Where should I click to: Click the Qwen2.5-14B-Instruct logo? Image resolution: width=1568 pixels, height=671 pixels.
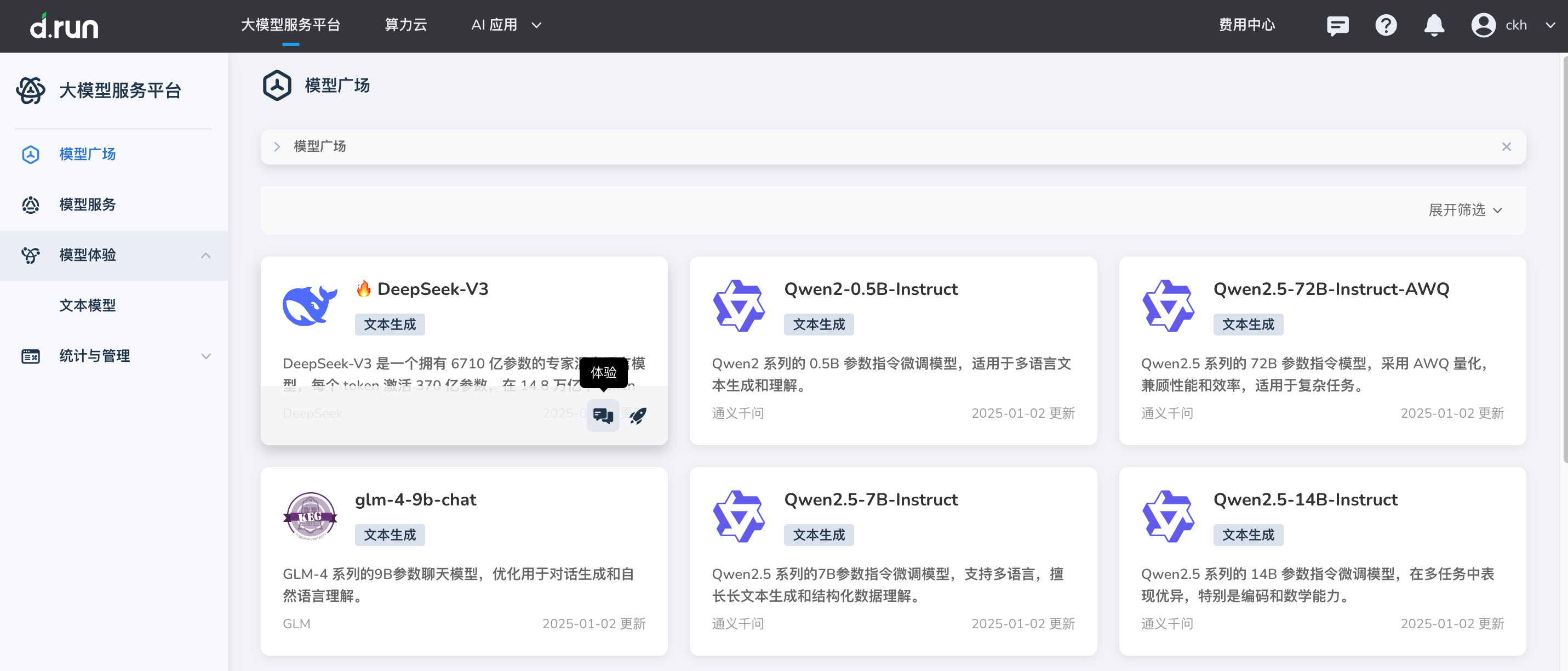1168,516
